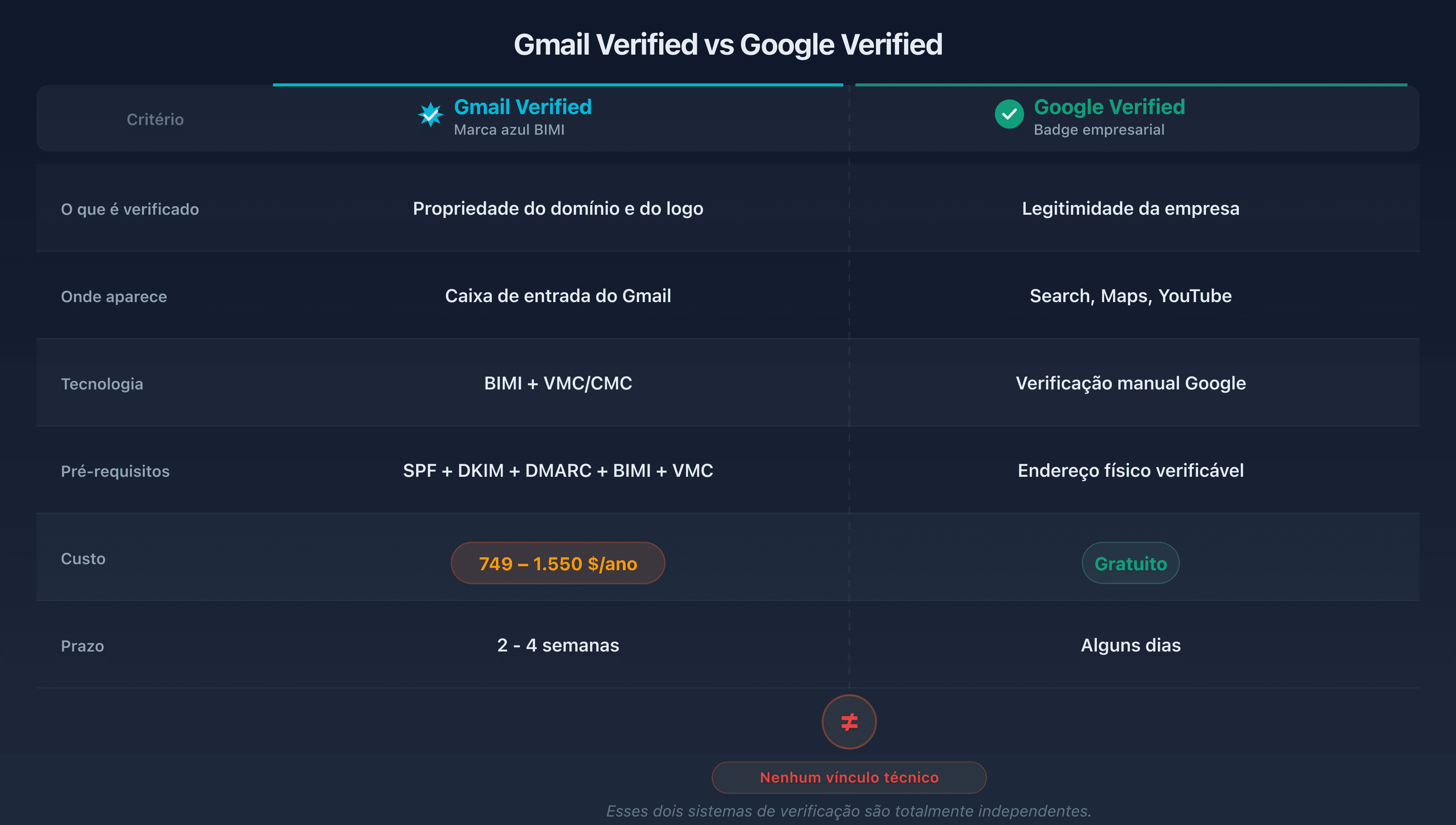Click the 'O que é verificado' row label

click(x=130, y=209)
